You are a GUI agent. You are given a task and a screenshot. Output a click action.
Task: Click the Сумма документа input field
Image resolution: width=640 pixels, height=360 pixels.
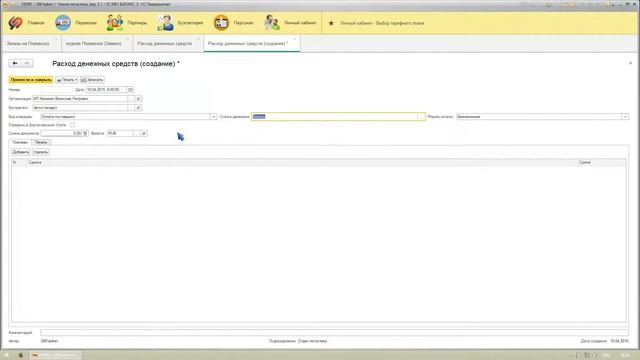click(62, 133)
